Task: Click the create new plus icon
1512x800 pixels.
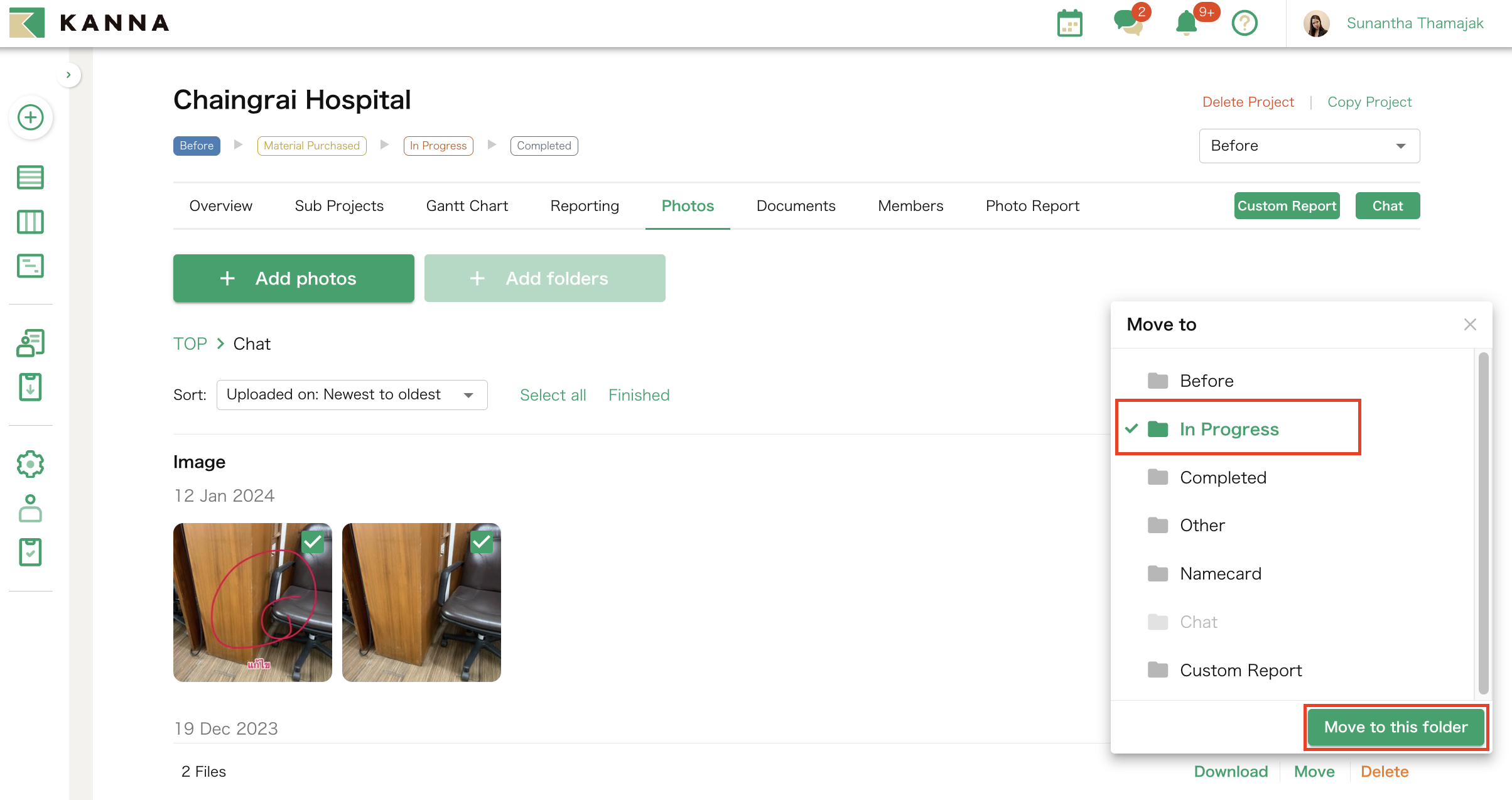Action: 30,117
